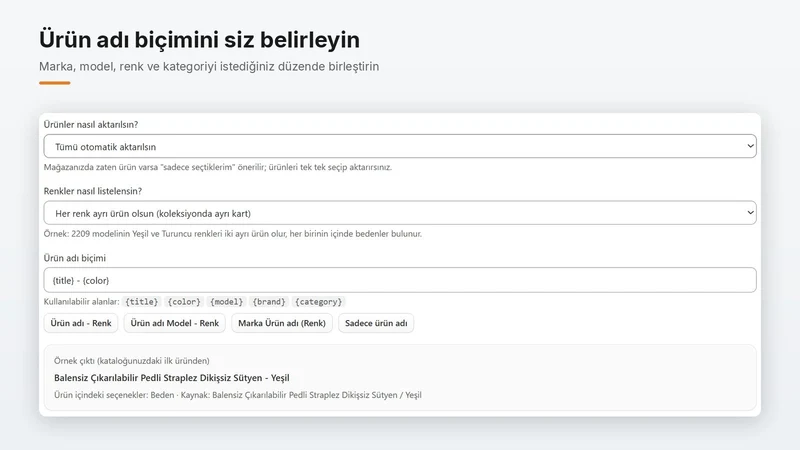This screenshot has width=800, height=450.
Task: Click the 'Renkler nasıl listelensin?' label
Action: [93, 191]
